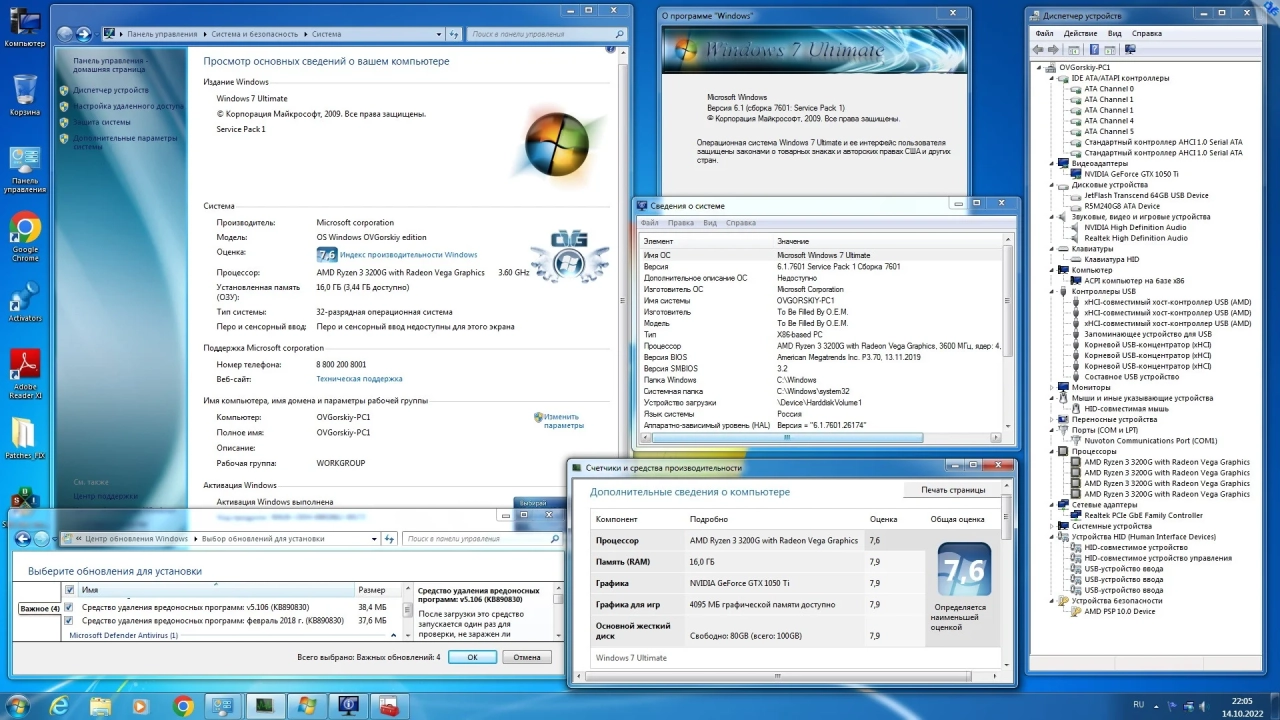Open the Файл menu in Device Manager
Viewport: 1280px width, 720px height.
click(1044, 33)
